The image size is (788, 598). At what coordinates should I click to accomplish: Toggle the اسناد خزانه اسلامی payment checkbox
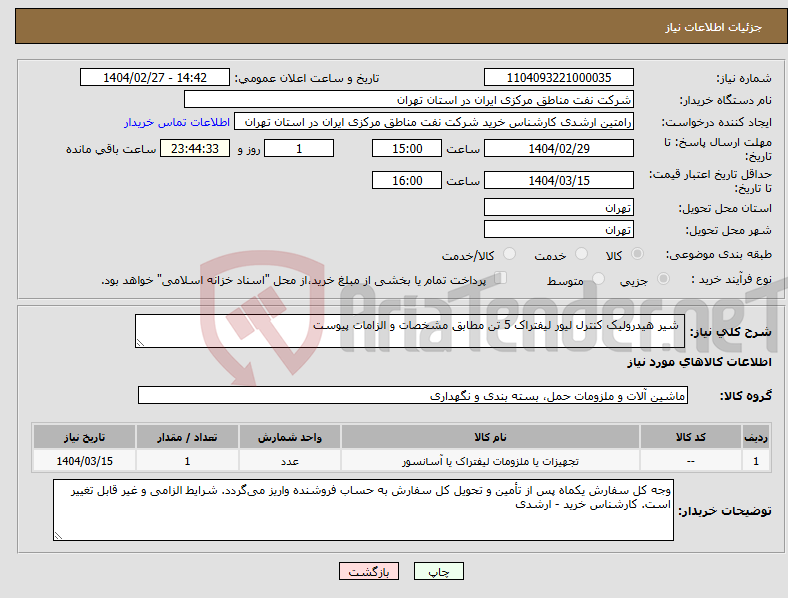click(501, 278)
